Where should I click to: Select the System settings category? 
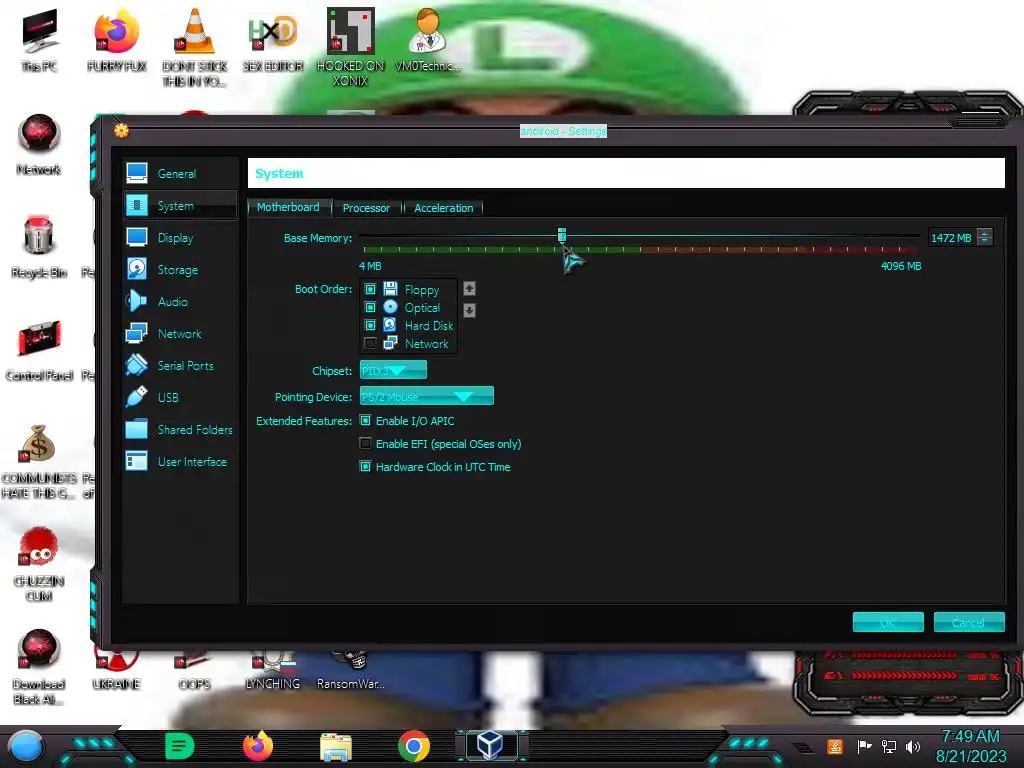coord(180,206)
